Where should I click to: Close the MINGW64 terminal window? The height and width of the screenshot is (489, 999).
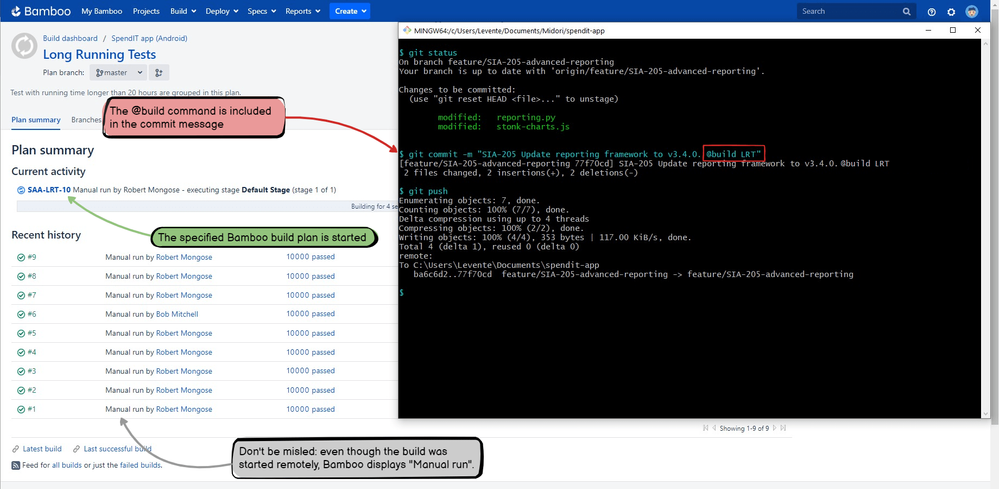pos(977,30)
